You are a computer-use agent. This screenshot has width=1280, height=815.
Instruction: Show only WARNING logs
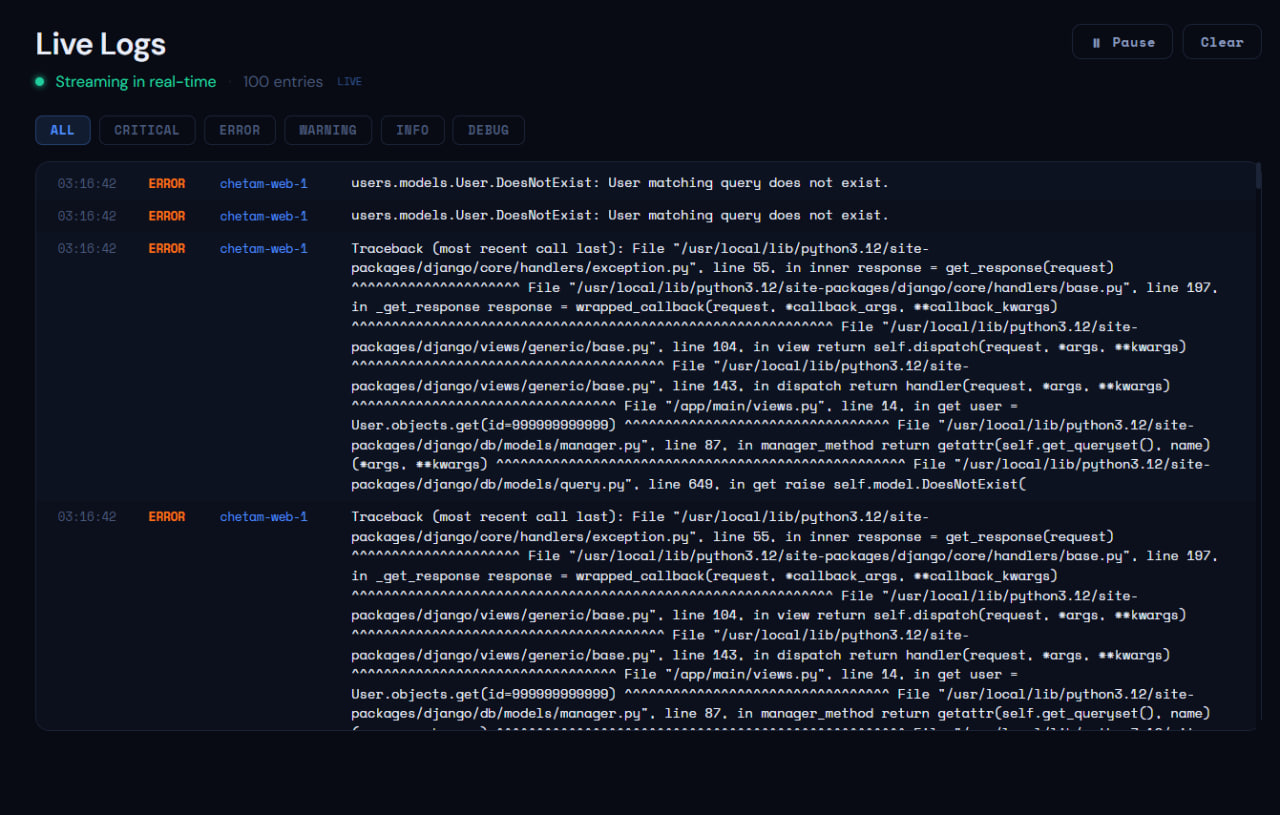(x=328, y=130)
